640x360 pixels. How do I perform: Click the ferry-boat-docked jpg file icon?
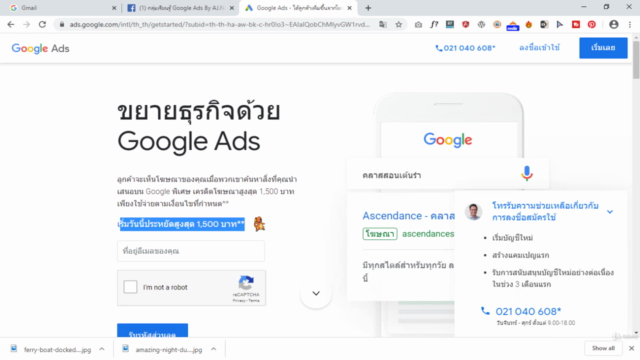click(14, 349)
